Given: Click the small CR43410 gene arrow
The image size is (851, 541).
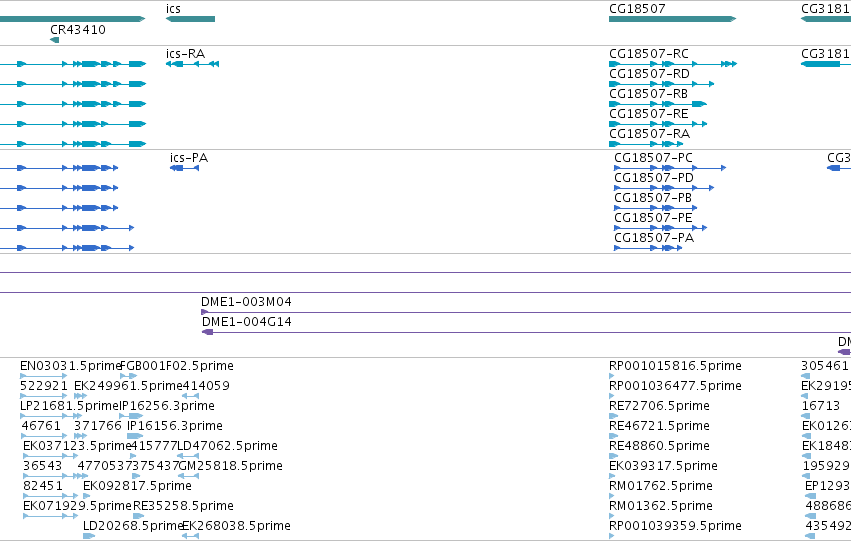Looking at the screenshot, I should point(54,40).
